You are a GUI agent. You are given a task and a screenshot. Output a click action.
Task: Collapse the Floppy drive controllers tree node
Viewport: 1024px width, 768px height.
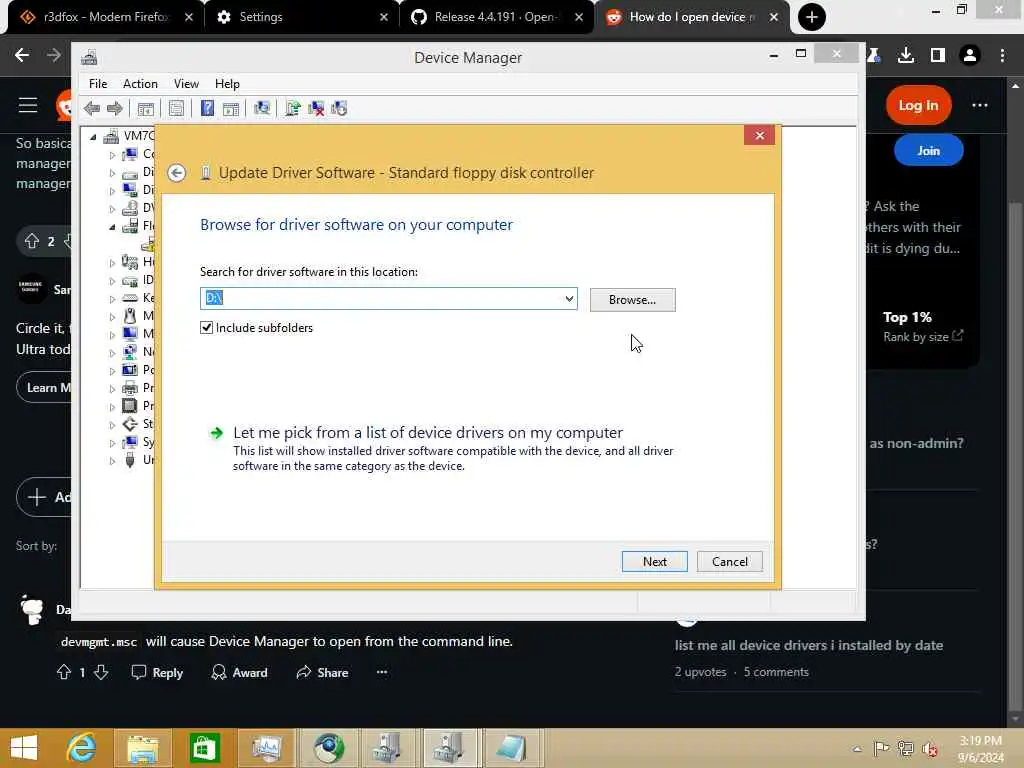coord(112,227)
